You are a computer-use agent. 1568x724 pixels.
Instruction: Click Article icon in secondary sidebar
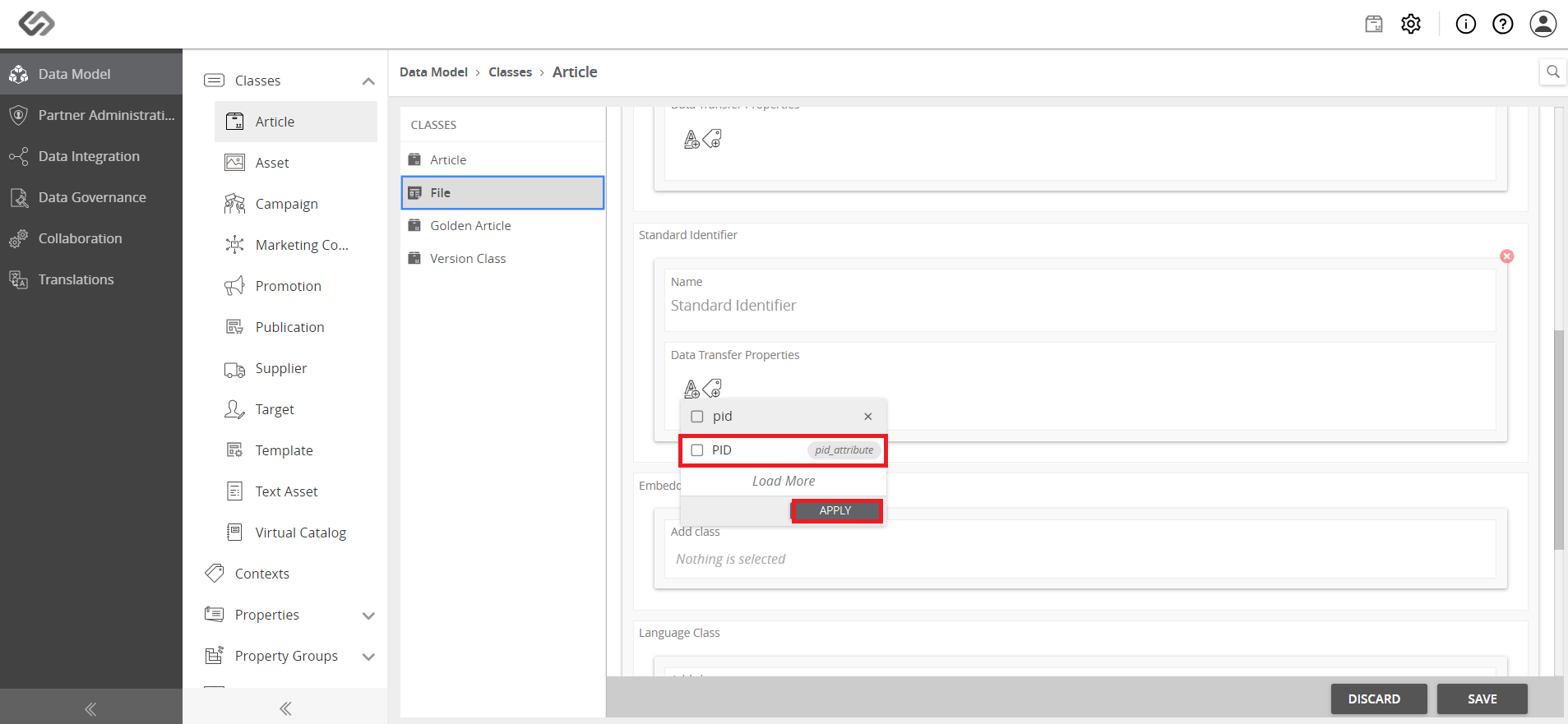[x=234, y=122]
